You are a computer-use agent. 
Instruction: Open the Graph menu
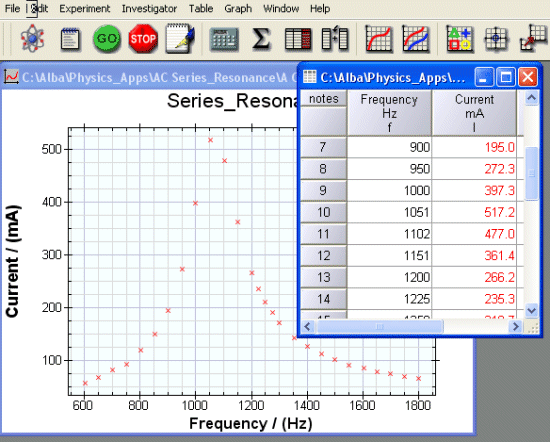coord(238,8)
